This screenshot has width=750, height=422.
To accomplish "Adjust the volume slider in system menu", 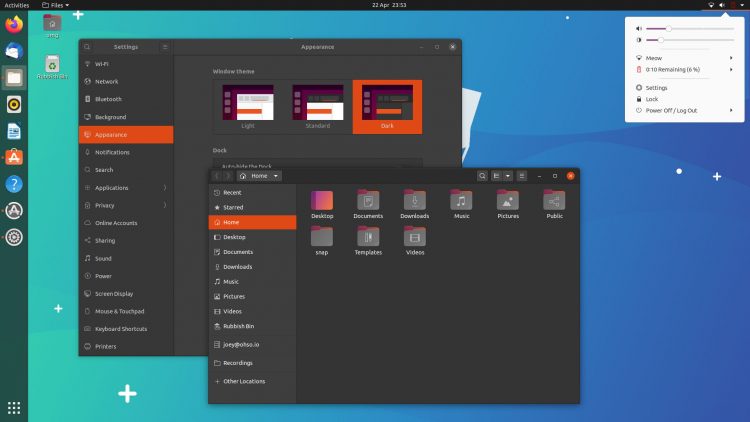I will coord(690,29).
